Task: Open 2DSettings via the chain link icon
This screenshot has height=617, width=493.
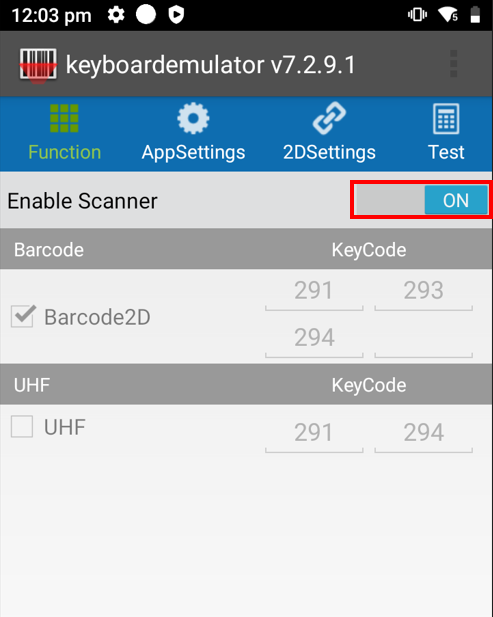Action: tap(329, 118)
